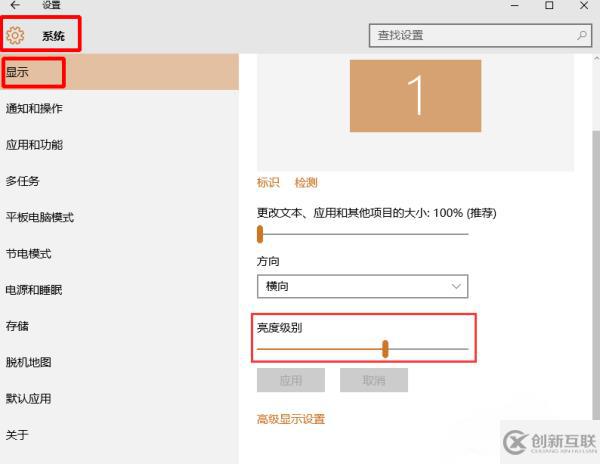Screen dimensions: 600x464
Task: Open 脱机地图 settings
Action: tap(119, 362)
